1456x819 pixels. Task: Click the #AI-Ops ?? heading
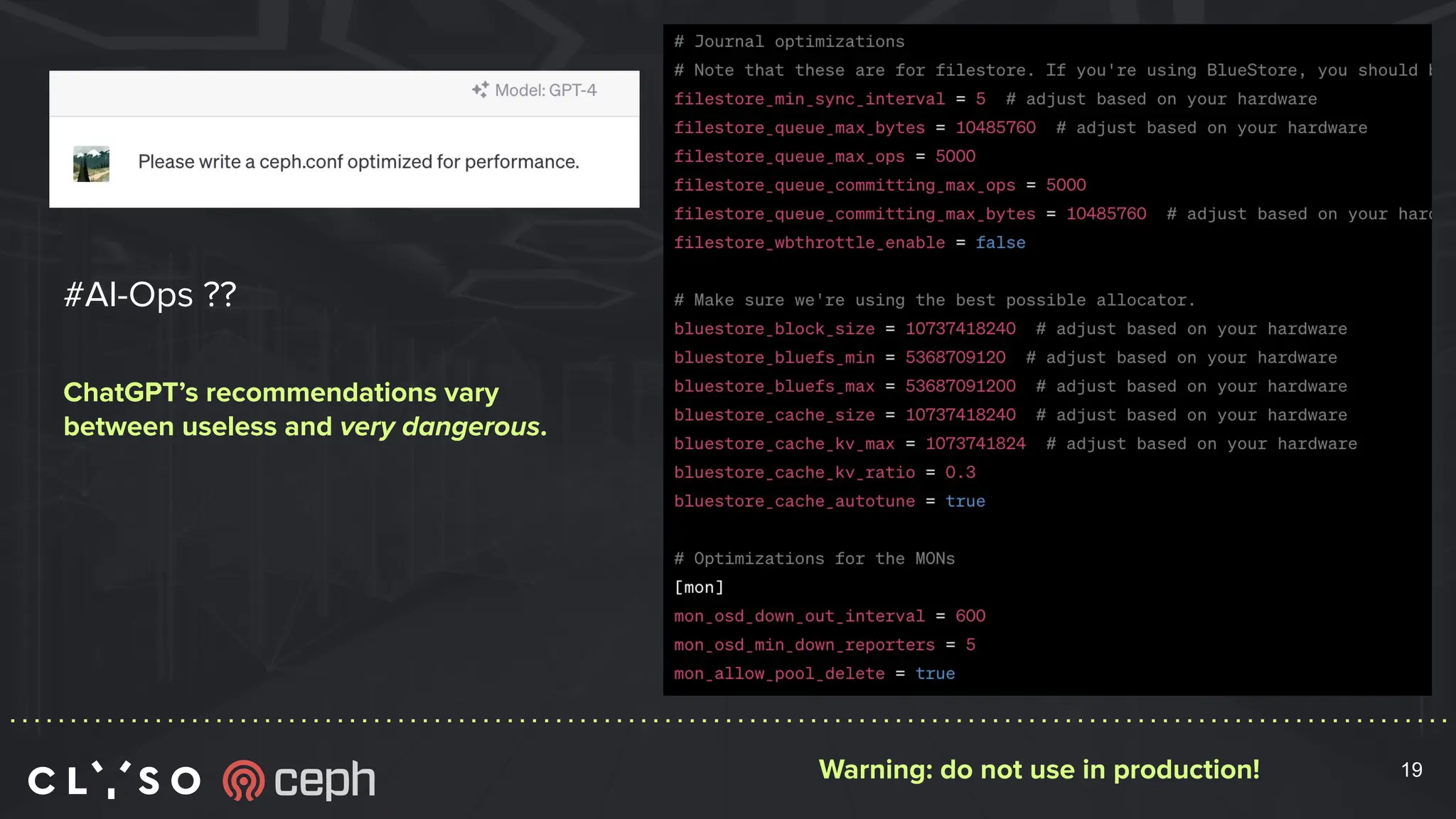[x=149, y=294]
